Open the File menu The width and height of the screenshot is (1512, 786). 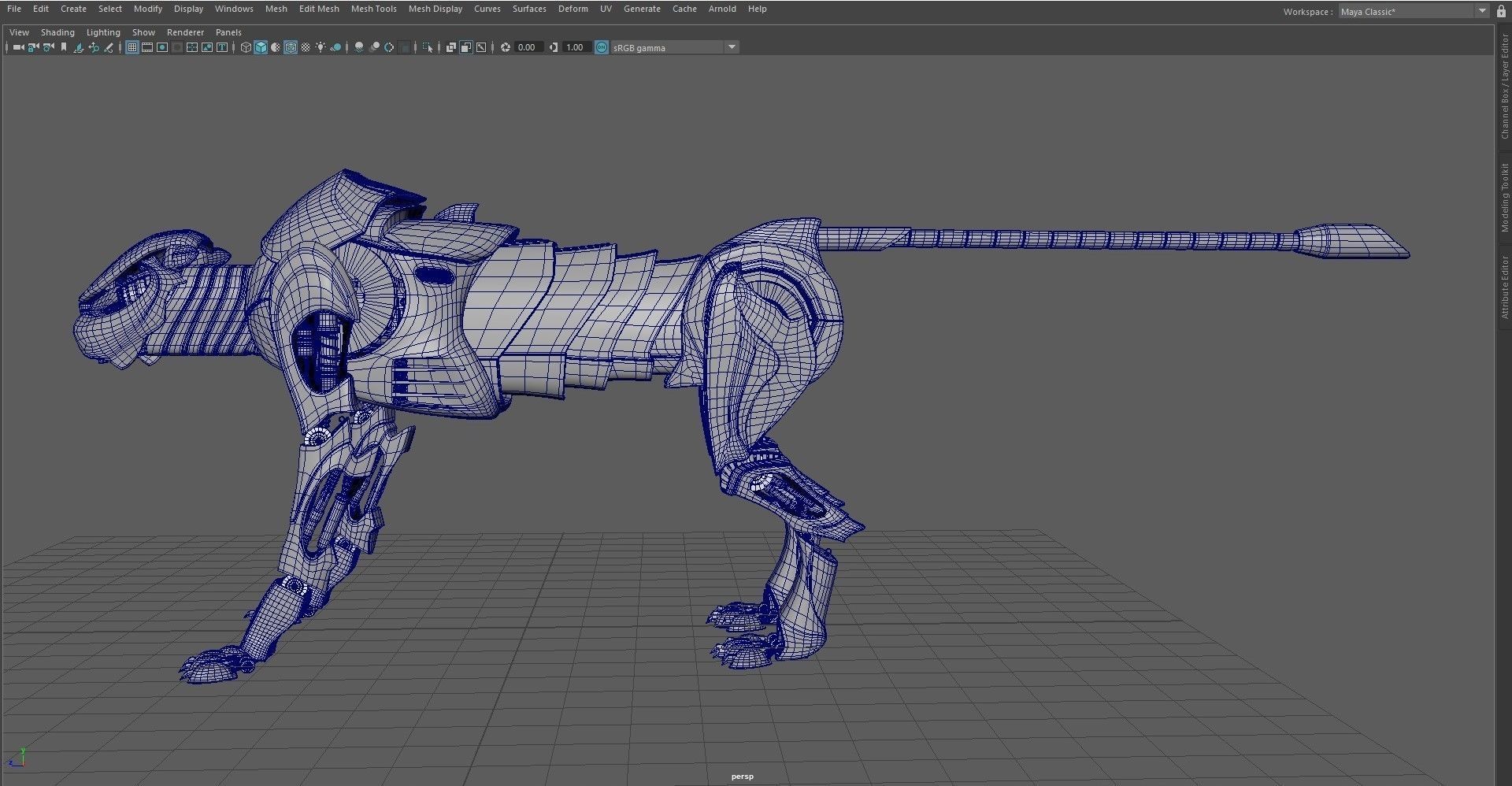(x=14, y=9)
